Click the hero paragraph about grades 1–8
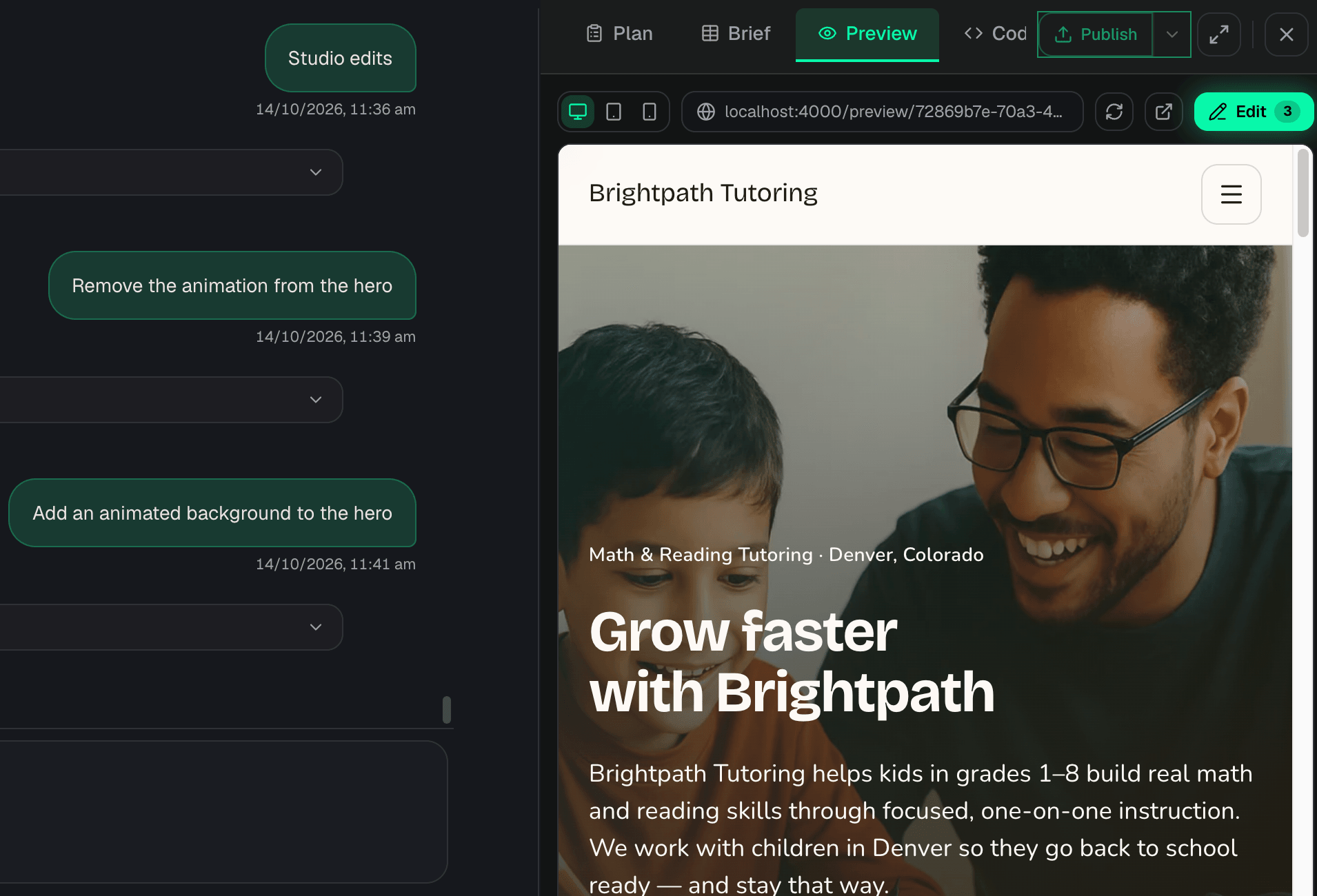 921,828
